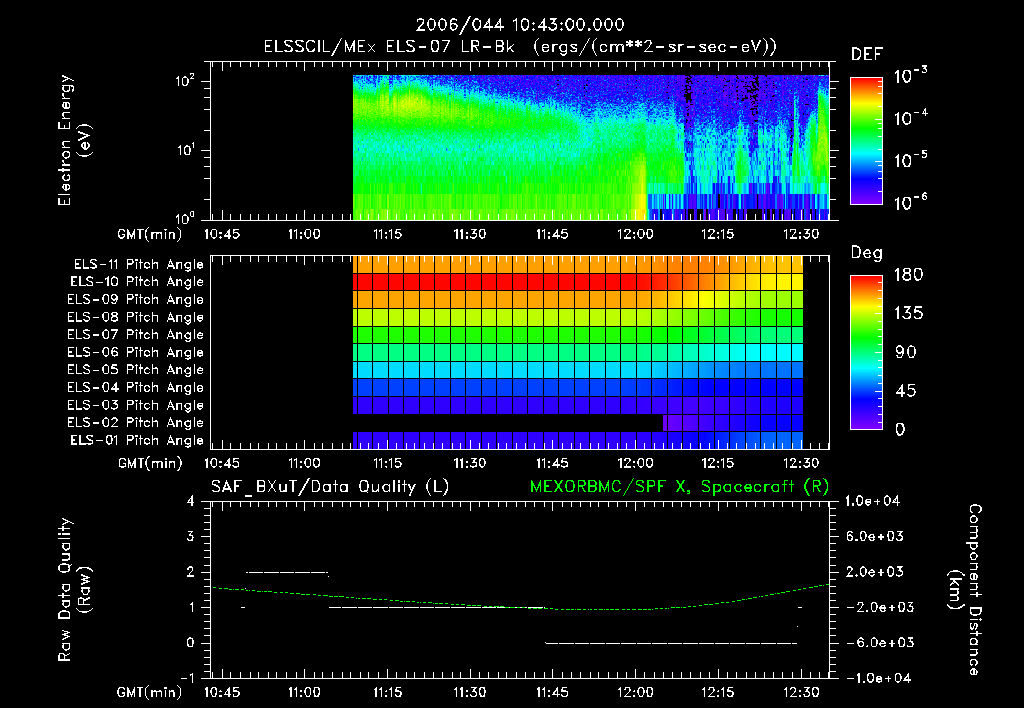The image size is (1024, 708).
Task: Click the 90 value on Deg scale
Action: tap(905, 353)
